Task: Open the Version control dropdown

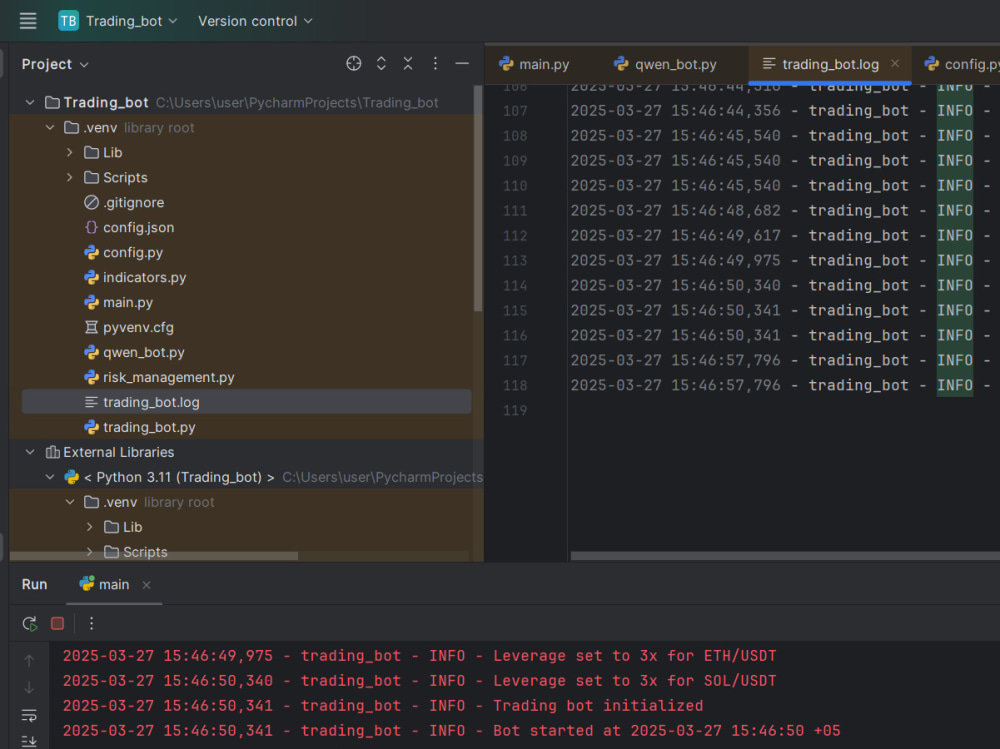Action: (255, 21)
